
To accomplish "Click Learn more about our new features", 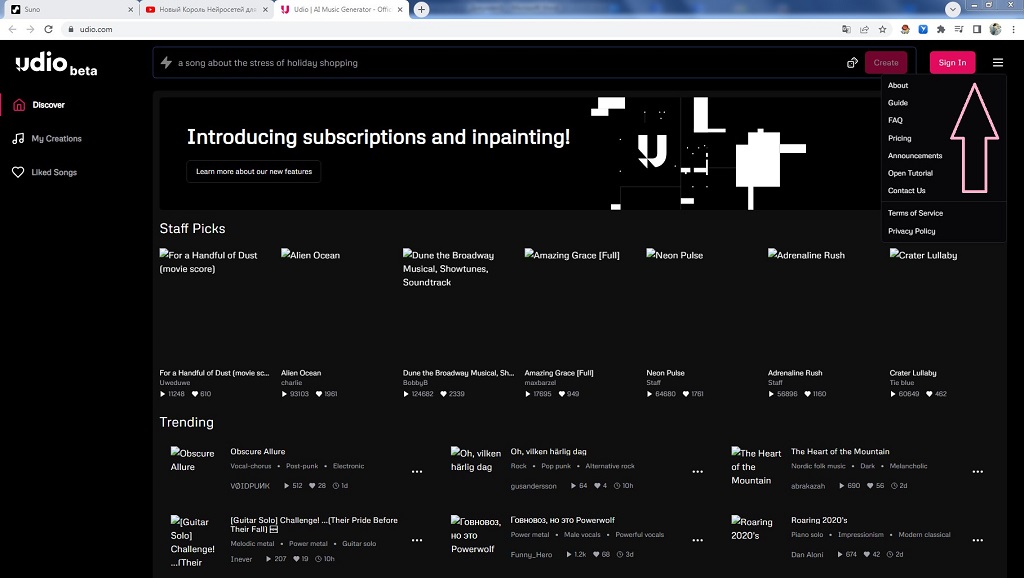I will pyautogui.click(x=254, y=171).
